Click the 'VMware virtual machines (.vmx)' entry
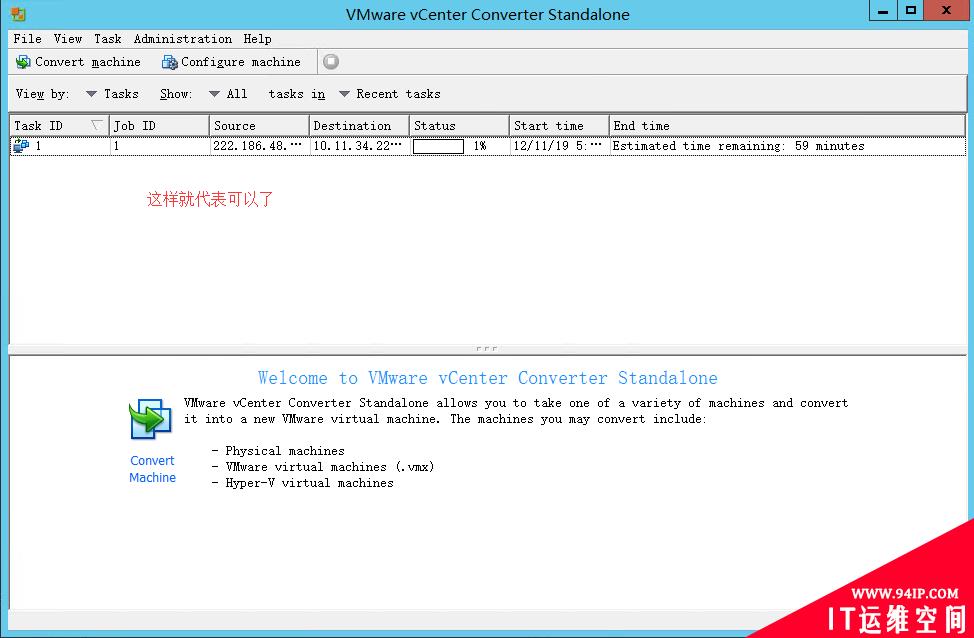Screen dimensions: 974x638 (330, 467)
